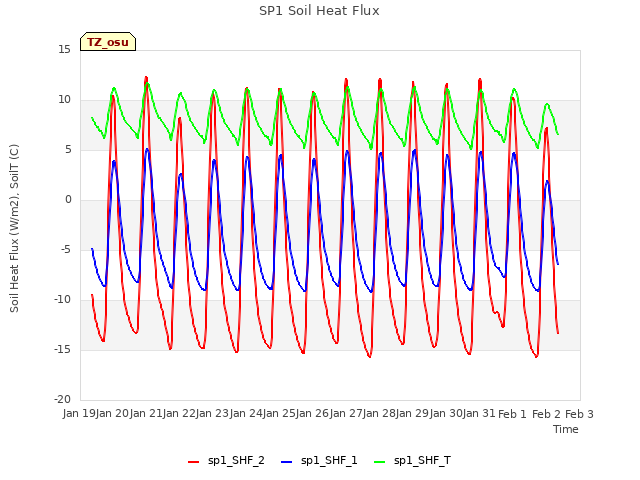Click the Jan 29 x-axis label
640x480 pixels.
[412, 413]
